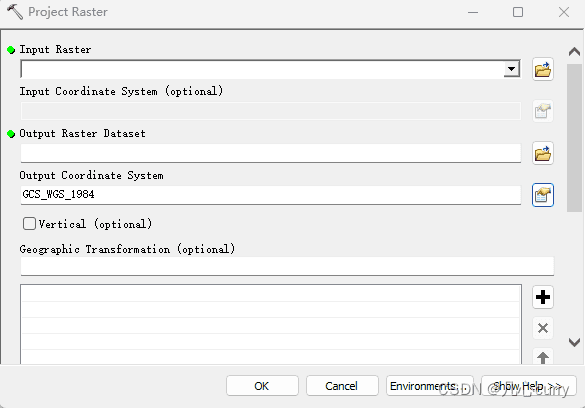Click the GCS_WGS_1984 coordinate system field
The height and width of the screenshot is (408, 585).
tap(270, 195)
